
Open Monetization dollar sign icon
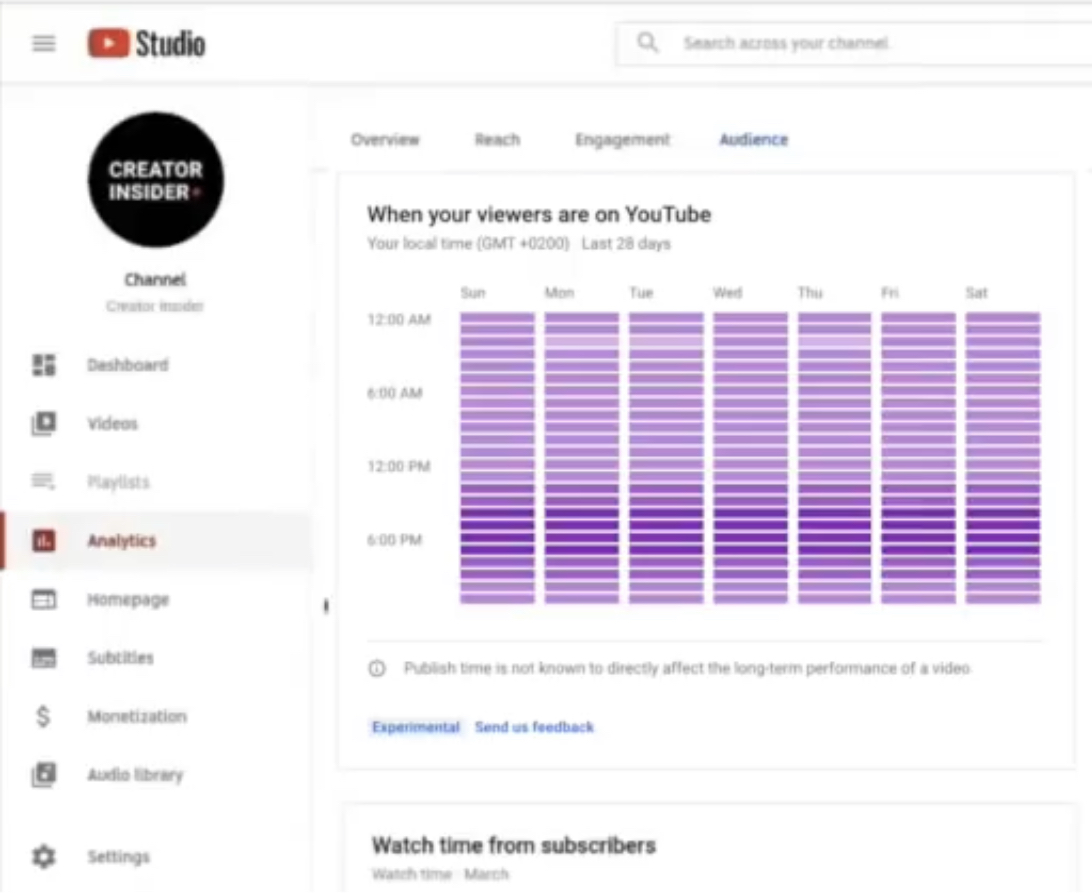(44, 716)
